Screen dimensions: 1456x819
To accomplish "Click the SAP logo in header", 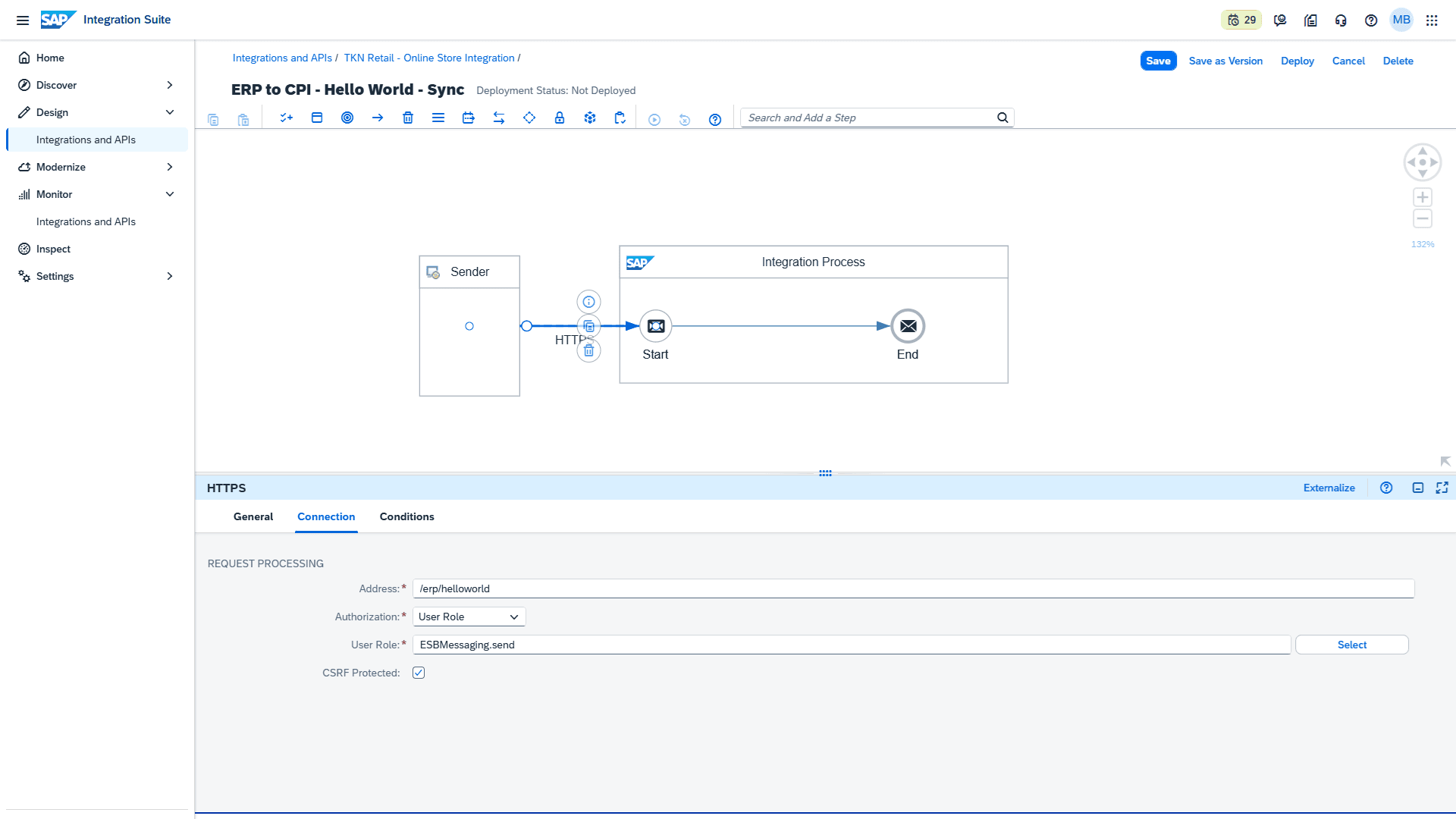I will point(58,20).
